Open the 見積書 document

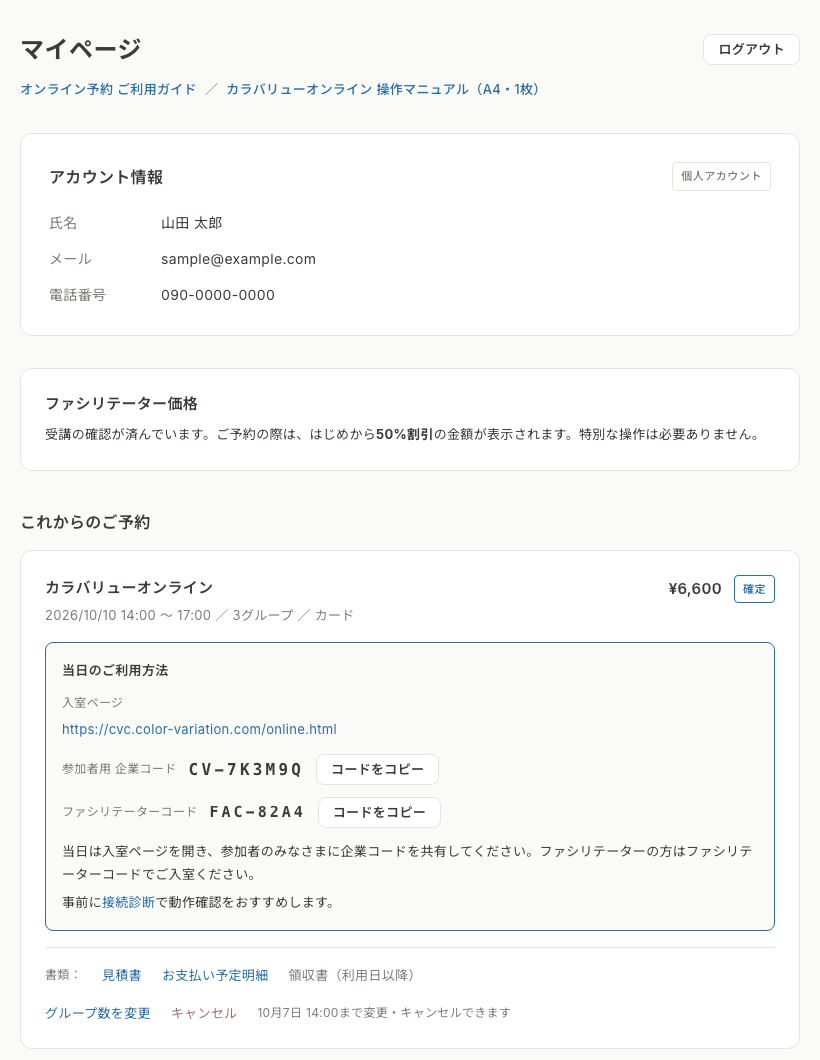click(x=122, y=975)
